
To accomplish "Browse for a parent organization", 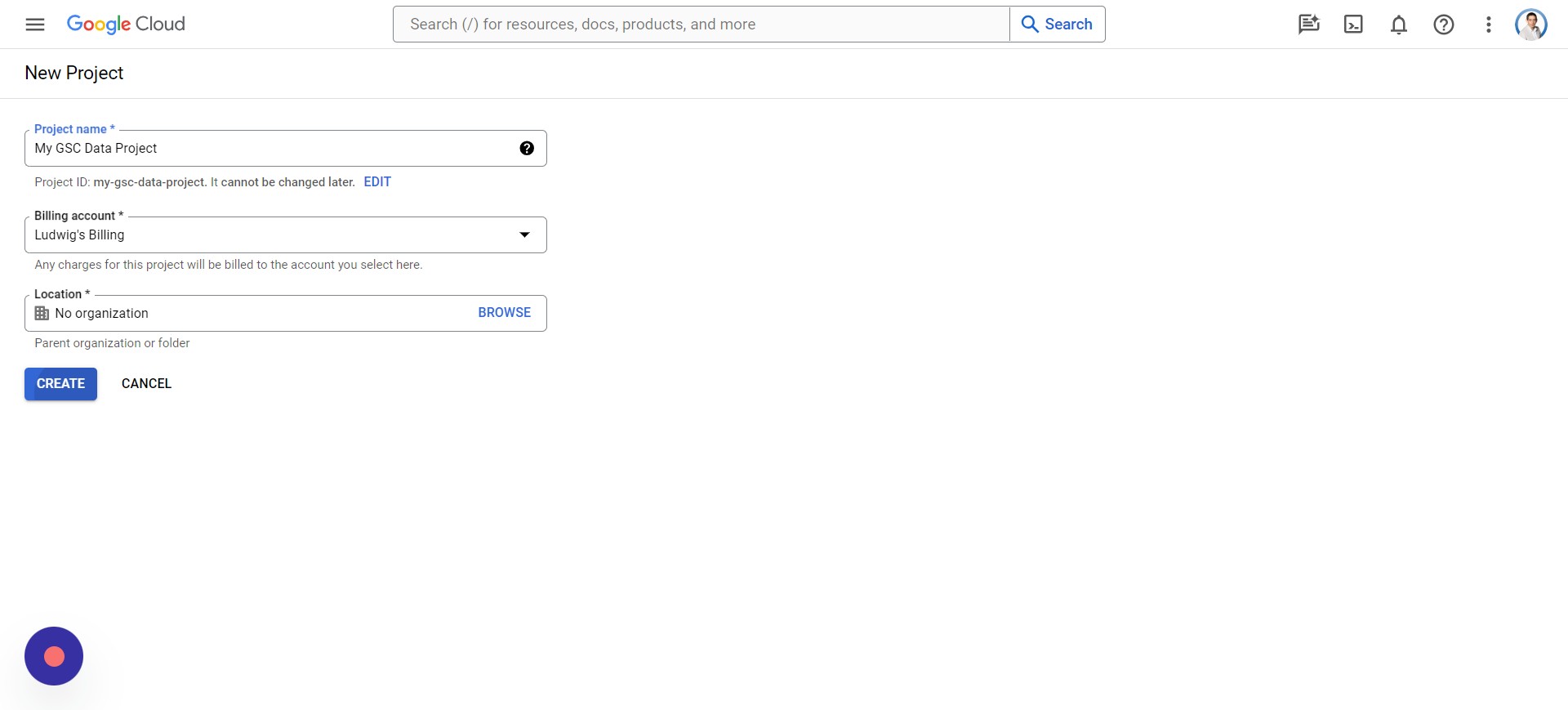I will pyautogui.click(x=504, y=312).
